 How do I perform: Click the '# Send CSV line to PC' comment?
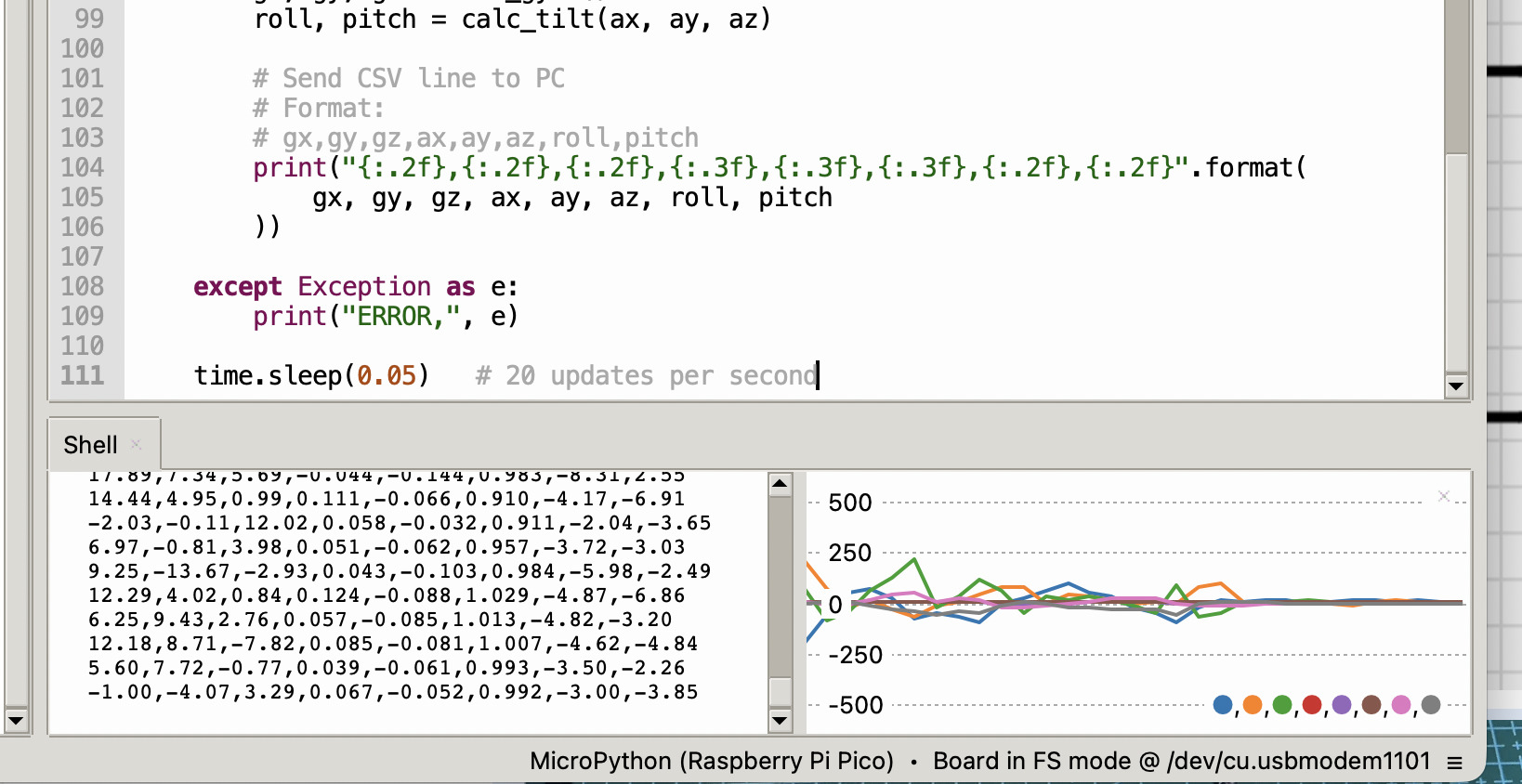pyautogui.click(x=409, y=78)
